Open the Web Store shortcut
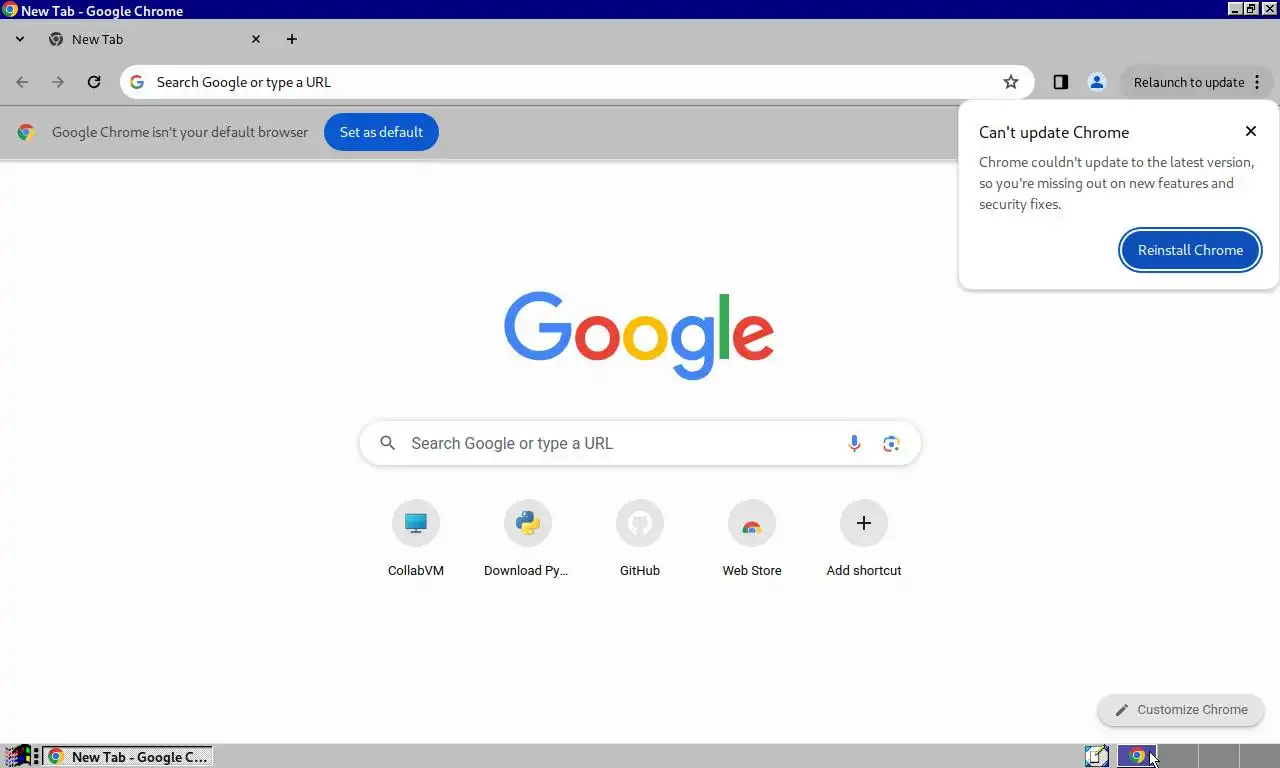The height and width of the screenshot is (768, 1280). point(752,539)
